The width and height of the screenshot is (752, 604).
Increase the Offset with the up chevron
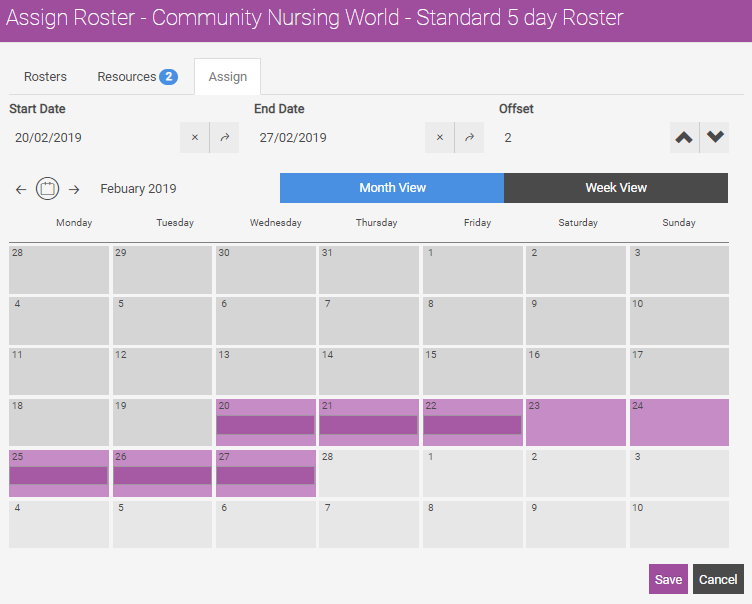click(x=684, y=138)
